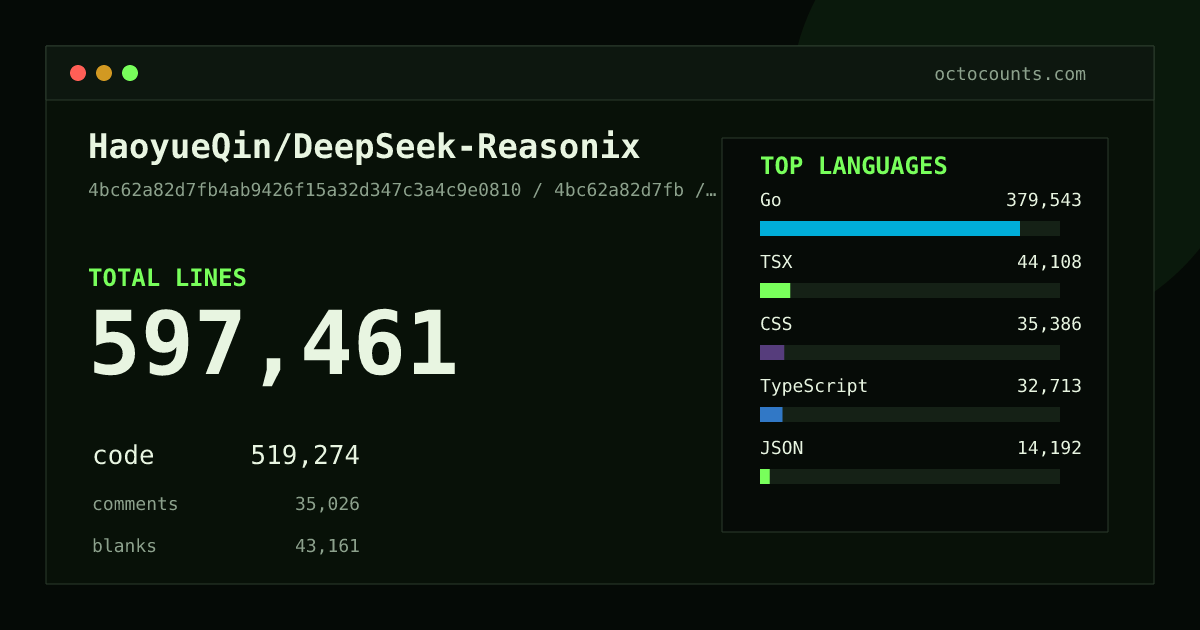Select the TSX line count 44,108
Screen dimensions: 1200x630
pyautogui.click(x=1049, y=262)
